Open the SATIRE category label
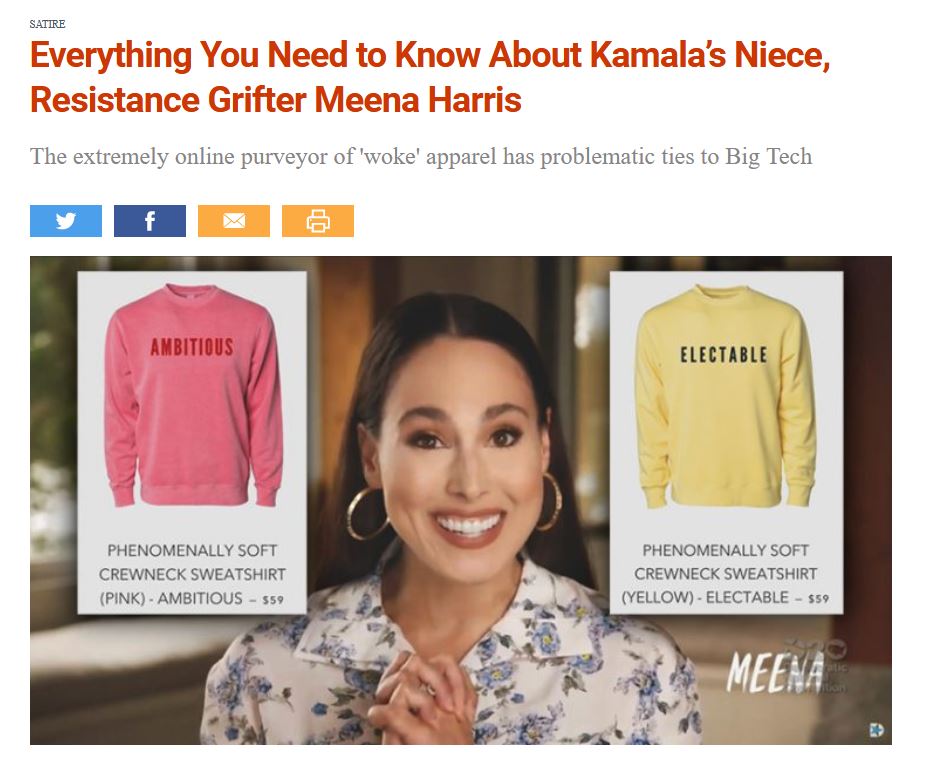Image resolution: width=925 pixels, height=765 pixels. click(47, 24)
